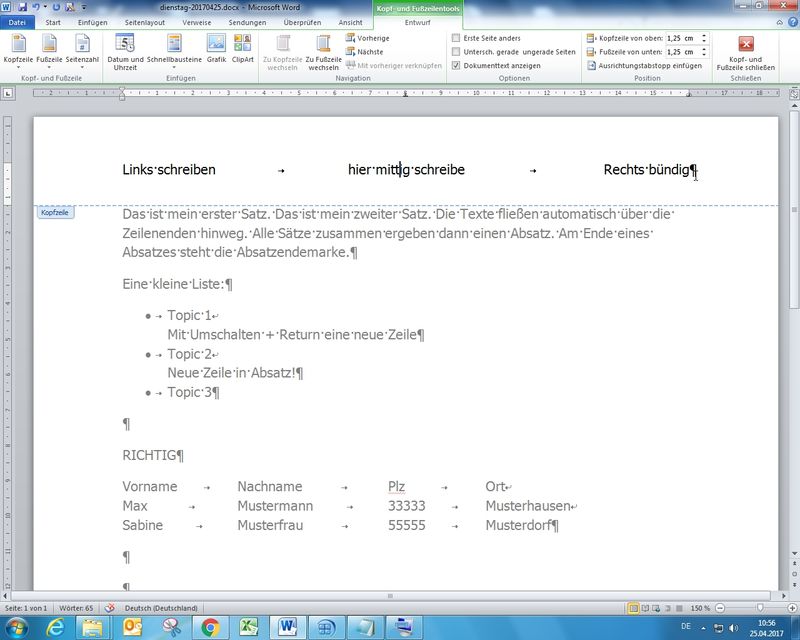This screenshot has height=640, width=800.
Task: Open the Datei menu tab
Action: (x=17, y=21)
